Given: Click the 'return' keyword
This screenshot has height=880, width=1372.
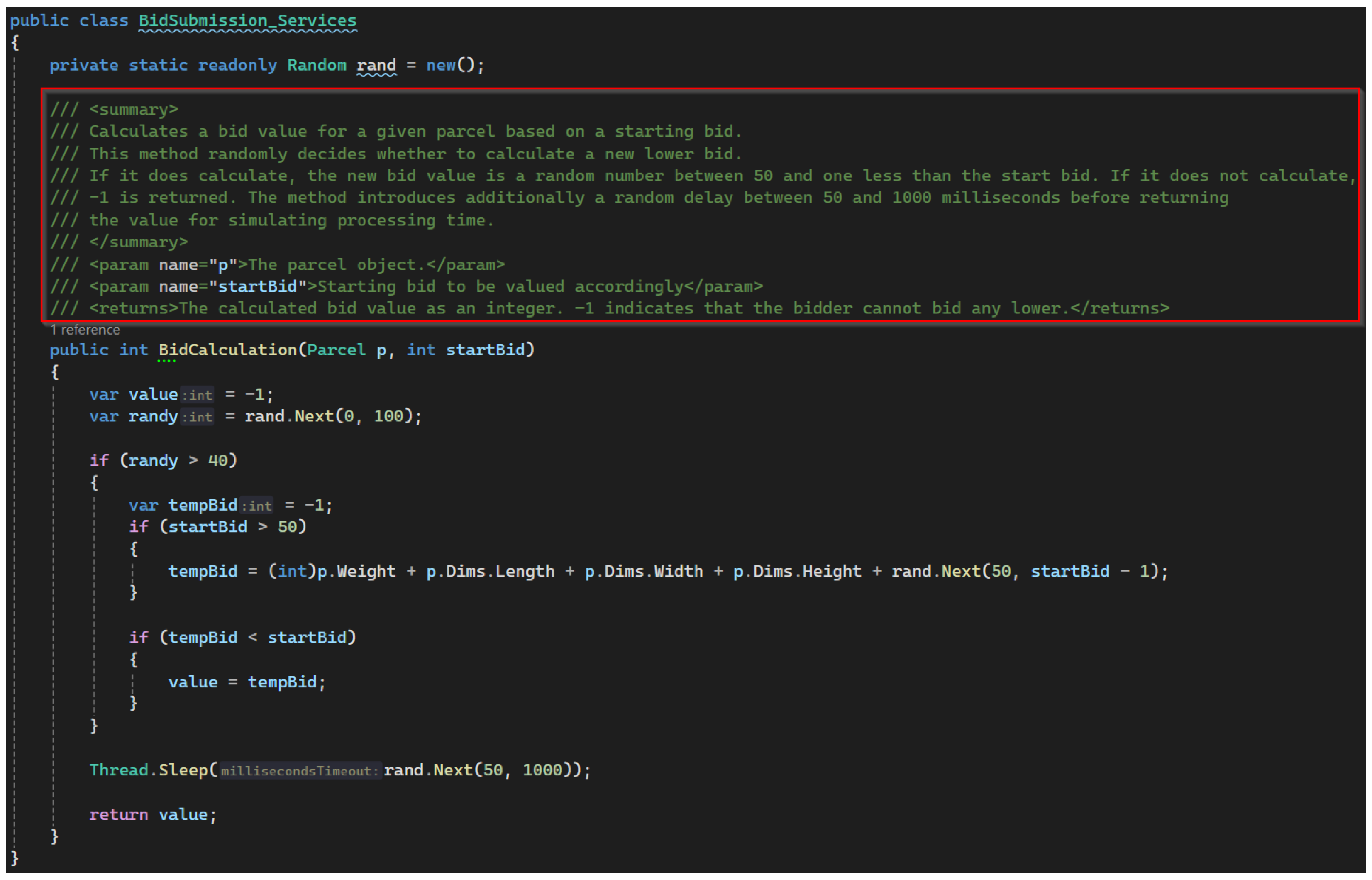Looking at the screenshot, I should pos(118,814).
